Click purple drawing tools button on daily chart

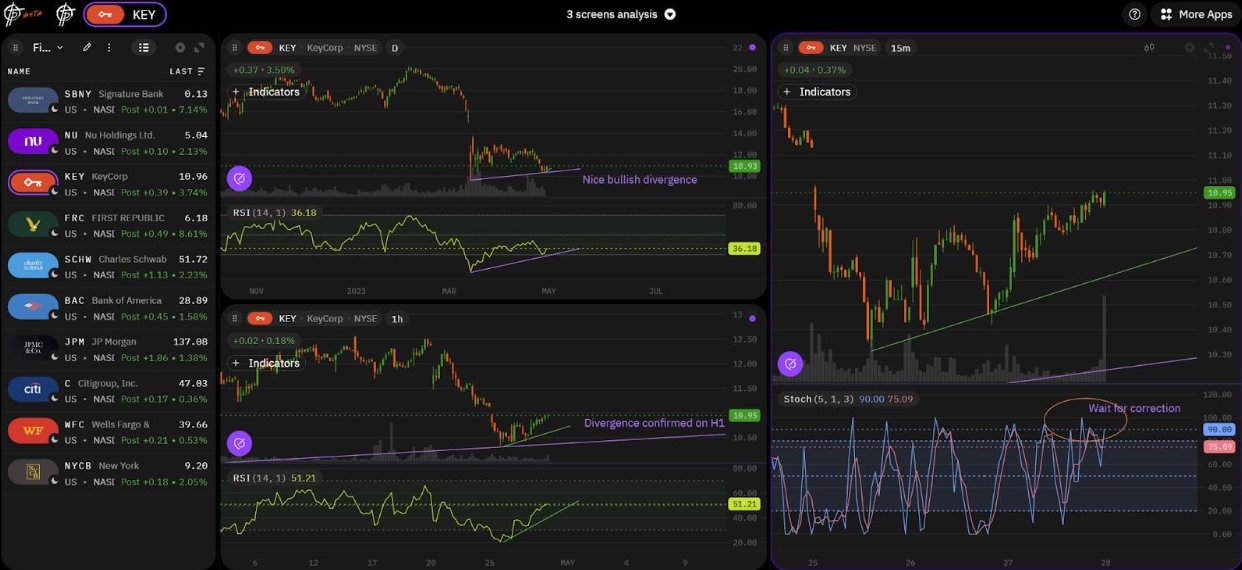pyautogui.click(x=239, y=179)
